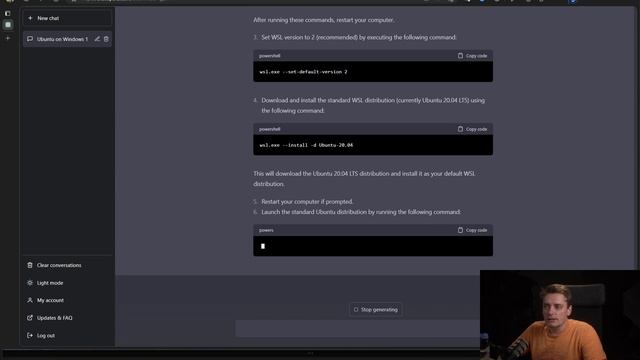640x360 pixels.
Task: Click the text 'Restart your computer if prompted.'
Action: pyautogui.click(x=307, y=202)
